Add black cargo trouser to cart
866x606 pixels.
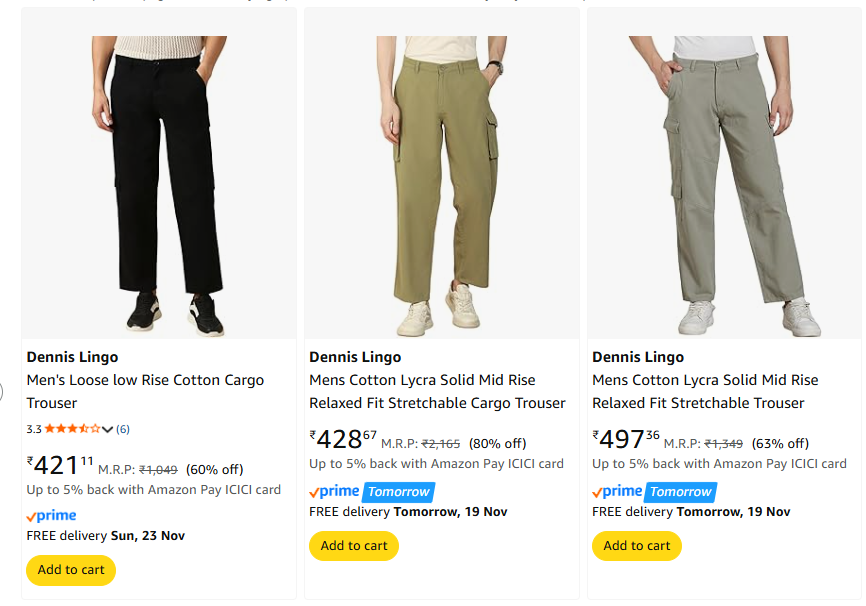[x=71, y=570]
